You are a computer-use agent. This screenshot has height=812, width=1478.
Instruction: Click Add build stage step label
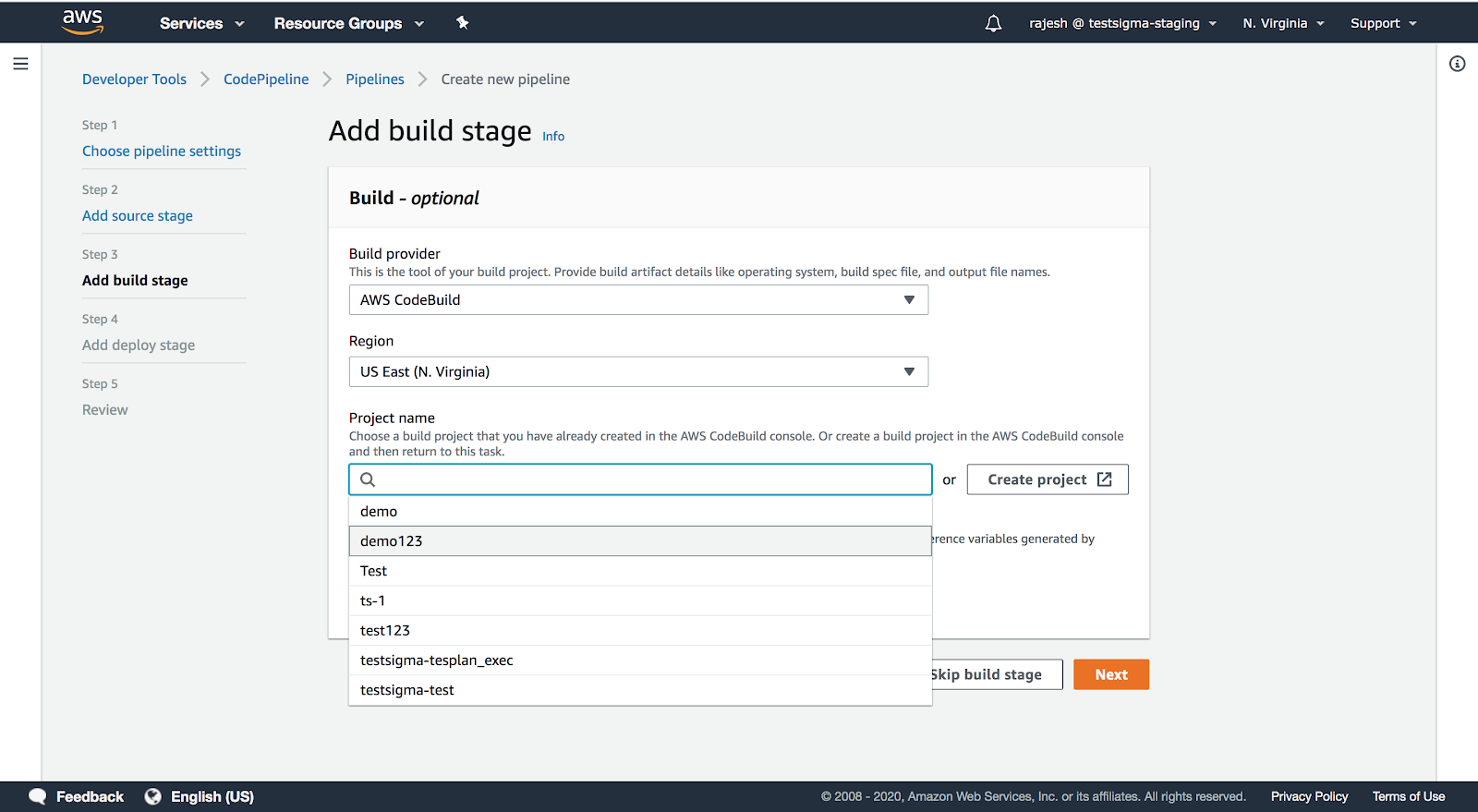[135, 281]
